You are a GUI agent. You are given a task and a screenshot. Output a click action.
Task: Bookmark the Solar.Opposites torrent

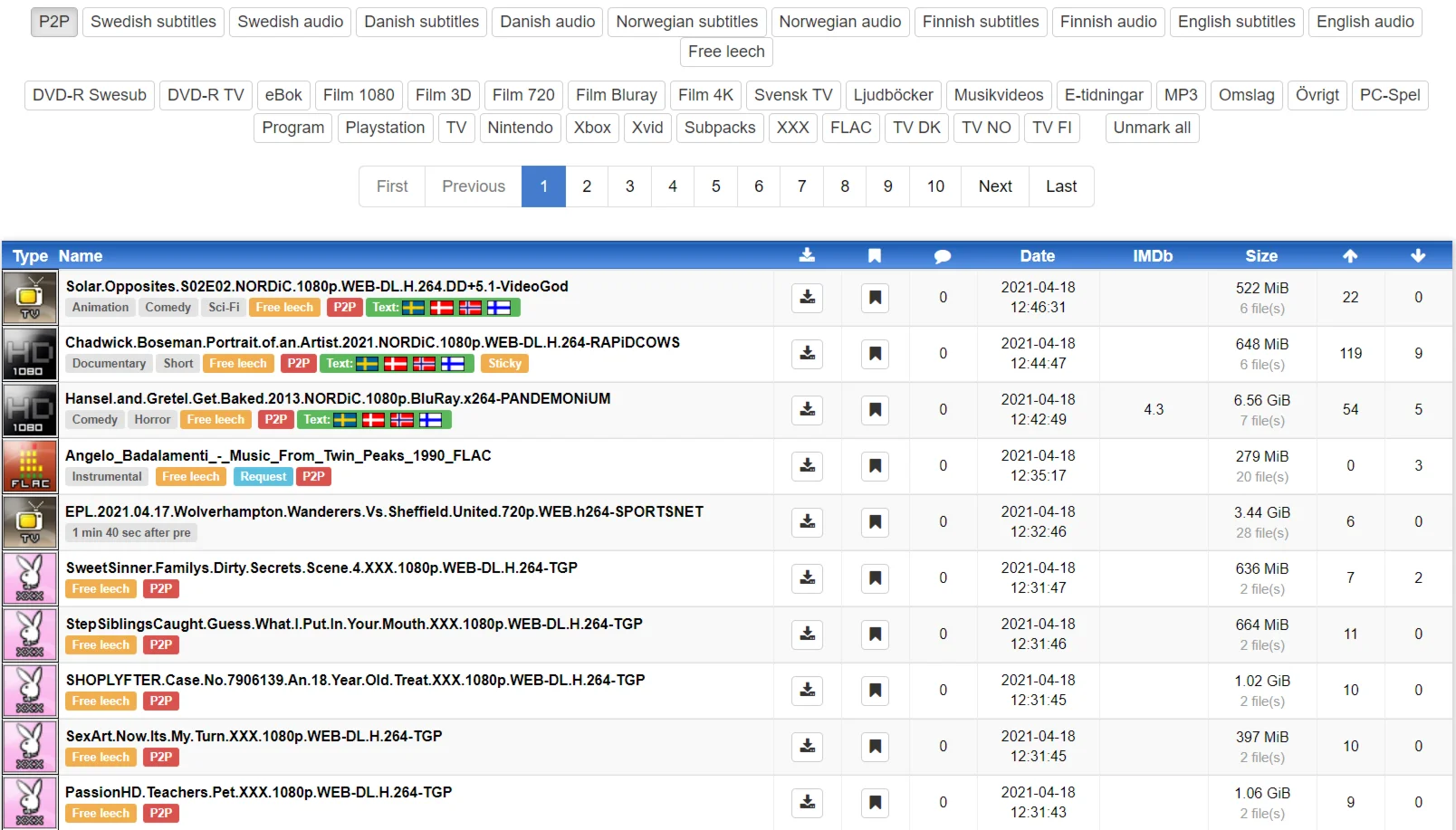875,298
